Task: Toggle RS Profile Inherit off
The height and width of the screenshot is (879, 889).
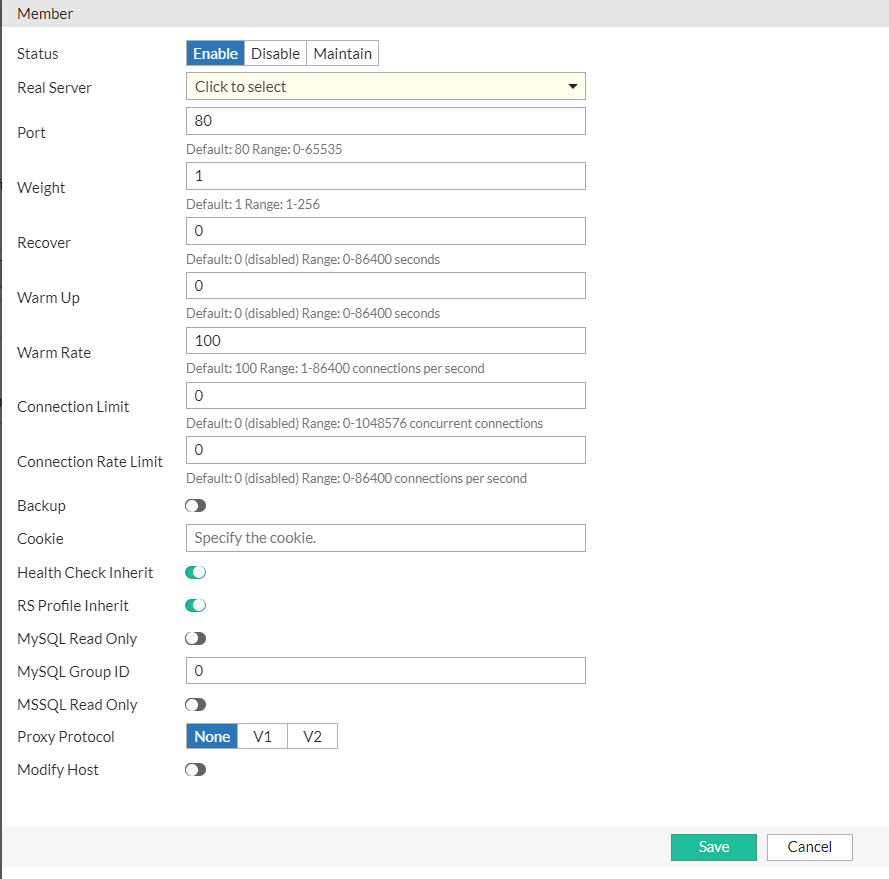Action: [x=196, y=605]
